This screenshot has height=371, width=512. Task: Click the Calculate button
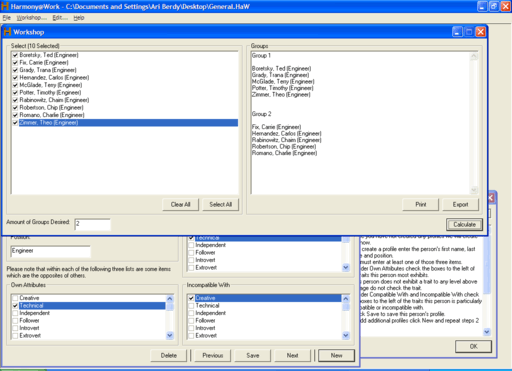pos(464,224)
